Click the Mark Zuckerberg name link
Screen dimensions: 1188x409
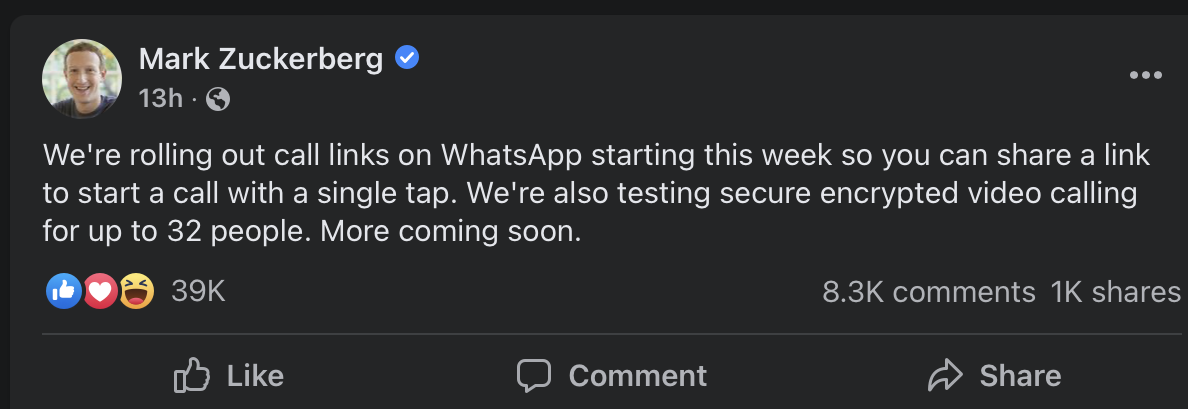click(261, 59)
